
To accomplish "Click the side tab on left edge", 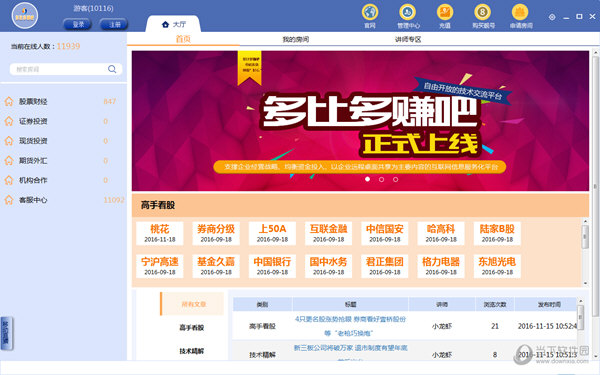I will pyautogui.click(x=7, y=333).
